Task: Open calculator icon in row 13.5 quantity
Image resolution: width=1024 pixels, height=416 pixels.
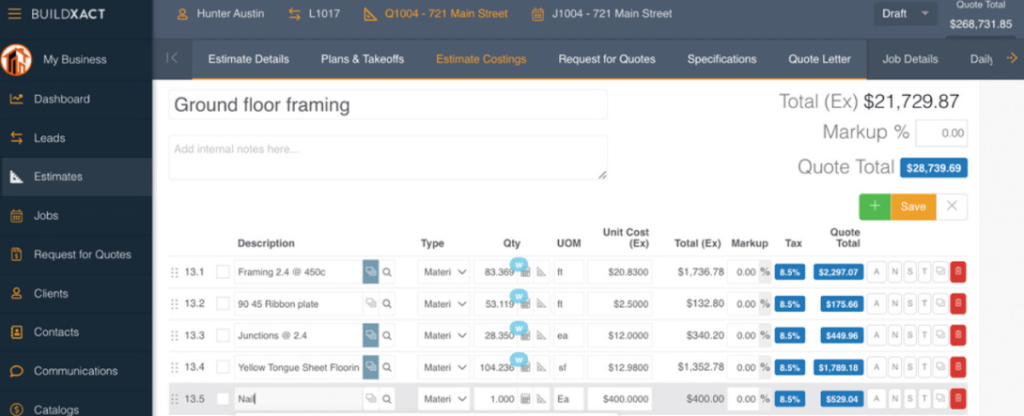Action: tap(525, 398)
